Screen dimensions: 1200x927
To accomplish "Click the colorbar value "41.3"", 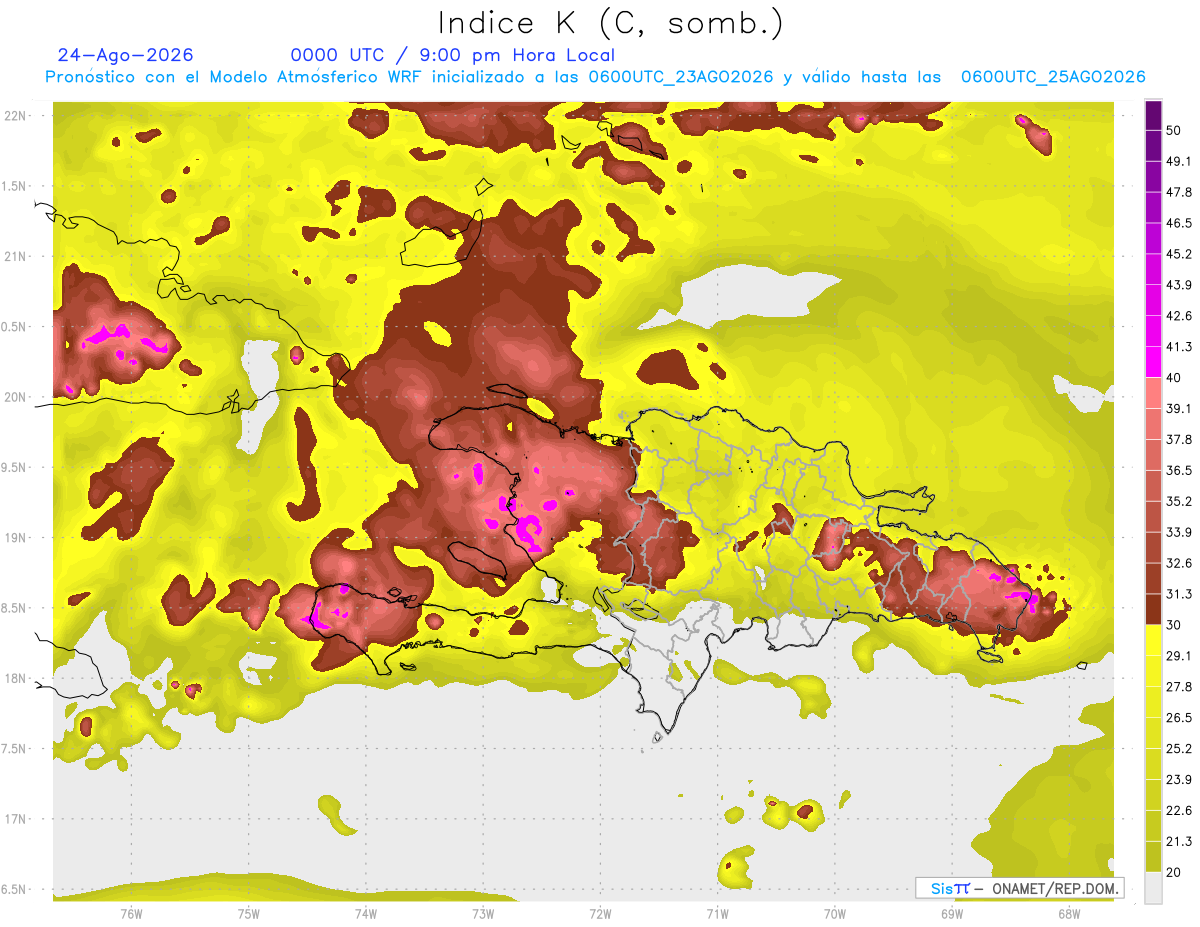I will coord(1178,347).
